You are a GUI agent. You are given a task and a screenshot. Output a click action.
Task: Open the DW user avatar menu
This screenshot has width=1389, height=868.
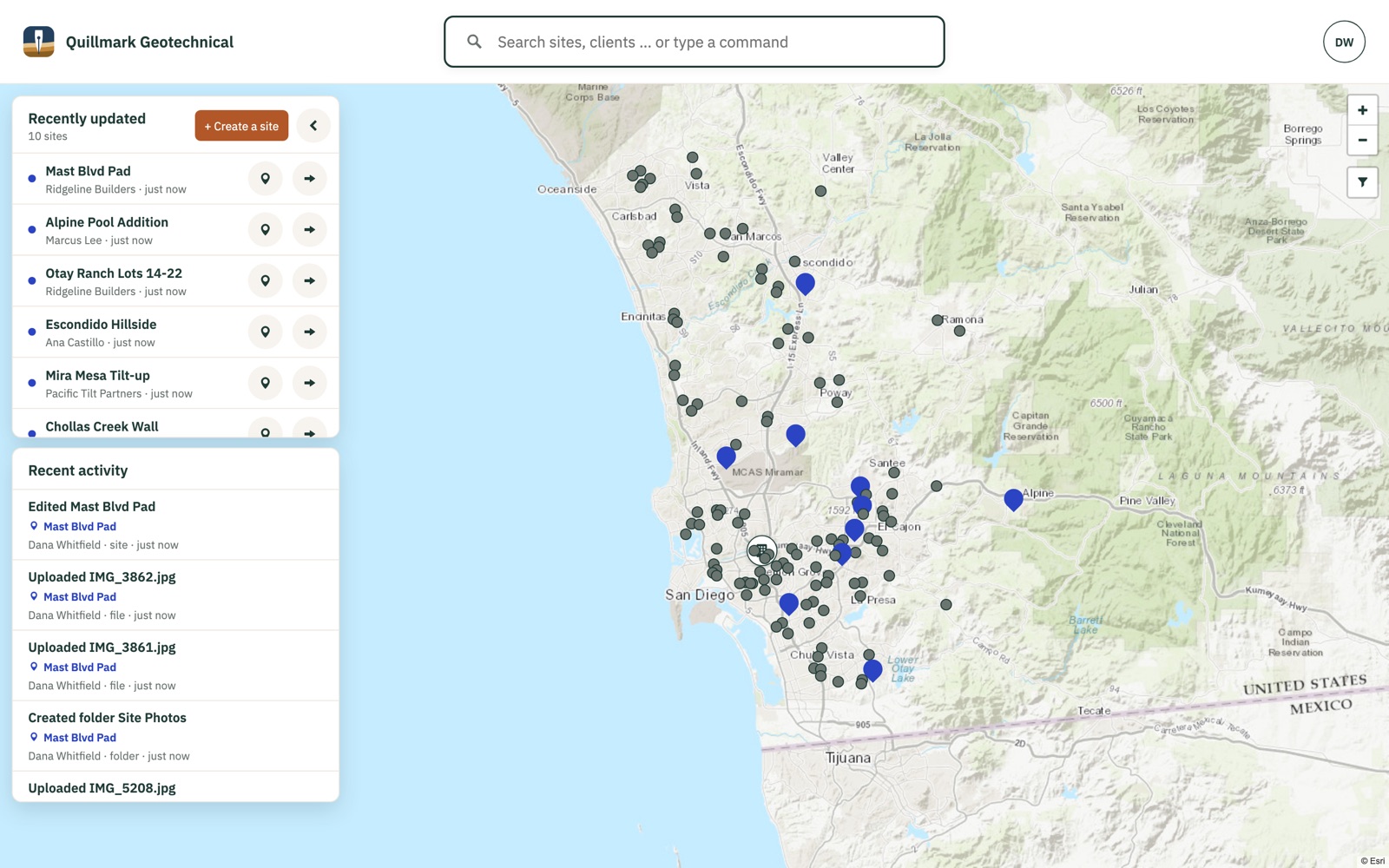(x=1344, y=42)
